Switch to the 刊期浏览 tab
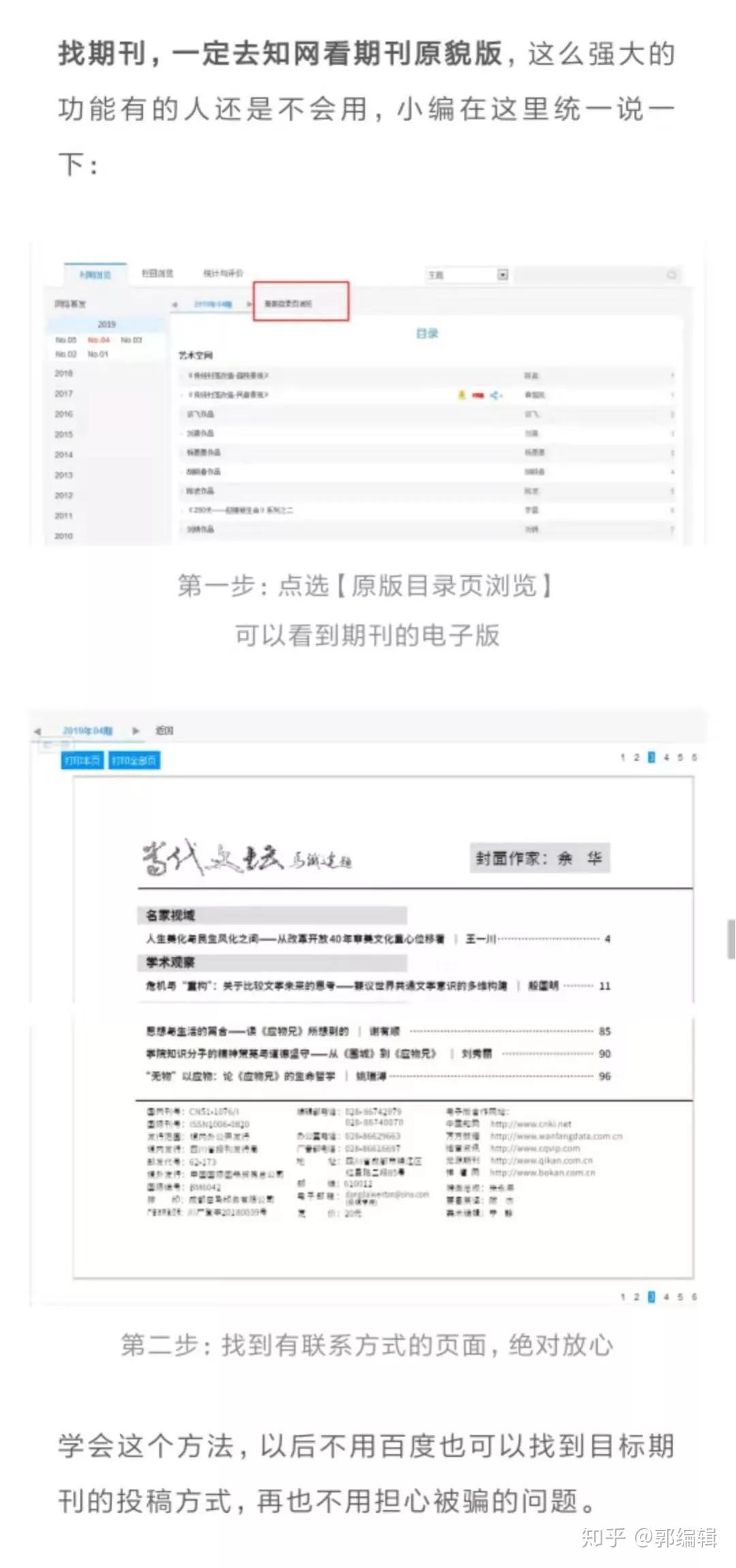Screen dimensions: 736x1568 click(95, 274)
